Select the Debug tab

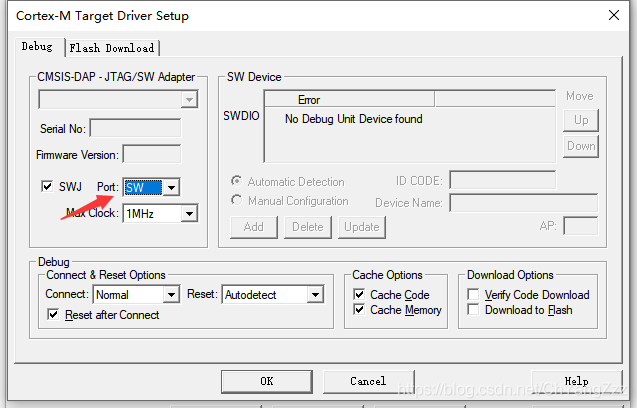37,47
